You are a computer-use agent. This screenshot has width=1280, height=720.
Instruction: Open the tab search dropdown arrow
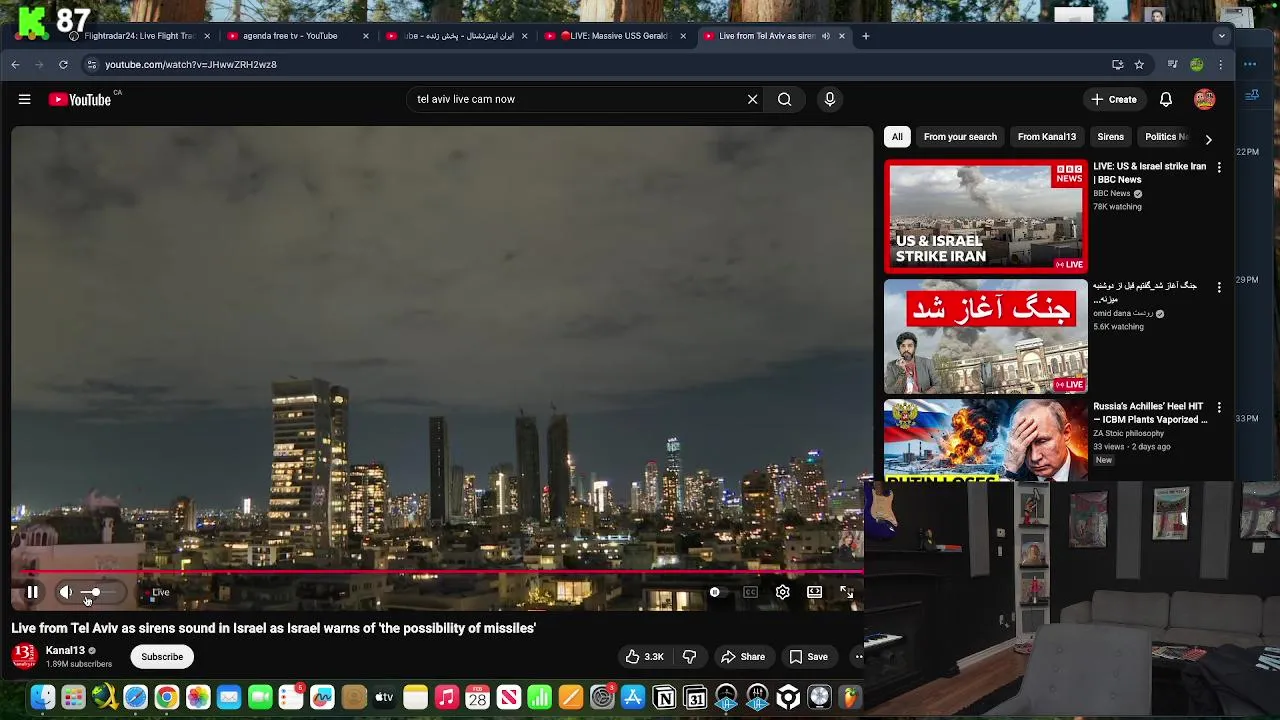point(1221,36)
